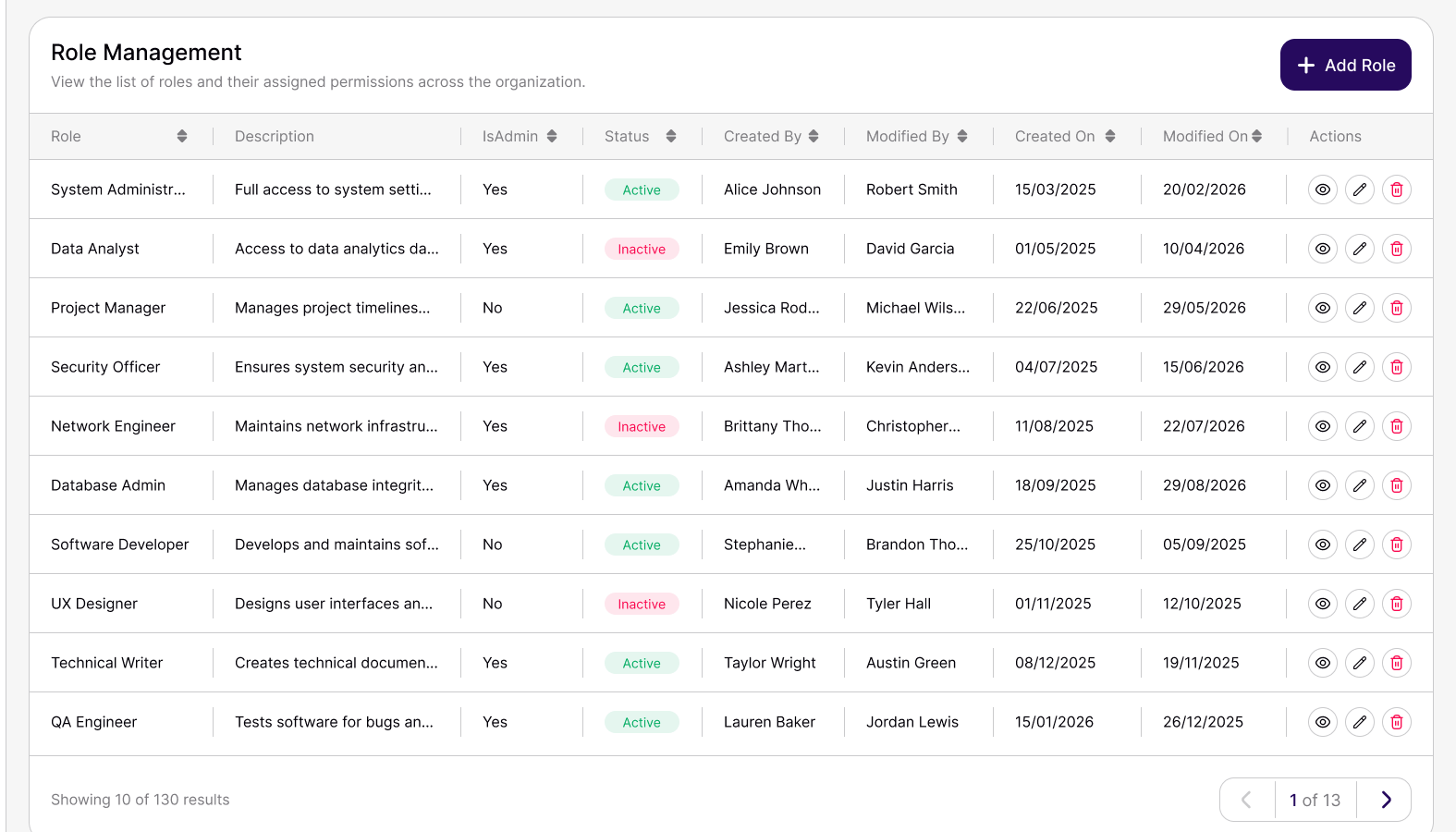Screen dimensions: 1456x832
Task: Select the 'Network Engineer' role cell
Action: [x=113, y=426]
